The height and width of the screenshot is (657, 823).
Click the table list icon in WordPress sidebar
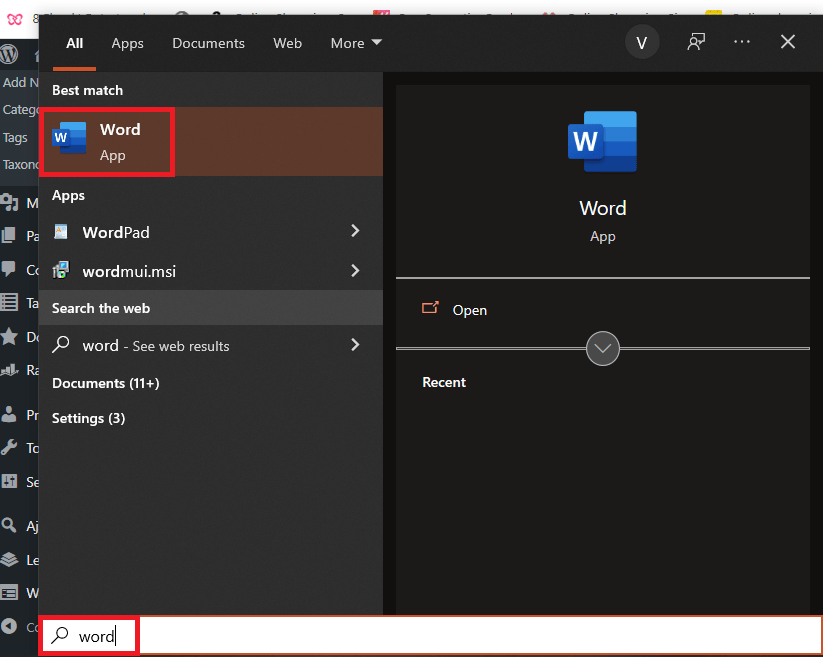pos(9,302)
